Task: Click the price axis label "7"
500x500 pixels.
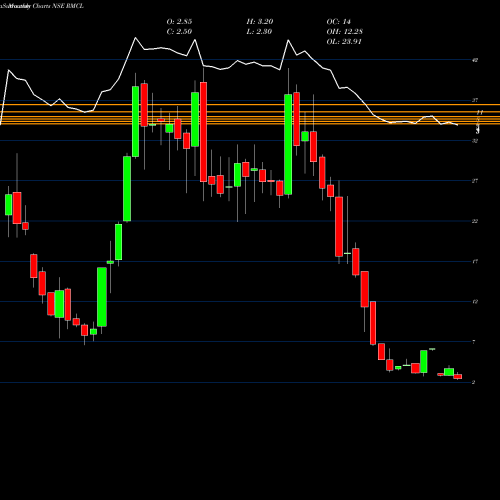Action: 474,342
